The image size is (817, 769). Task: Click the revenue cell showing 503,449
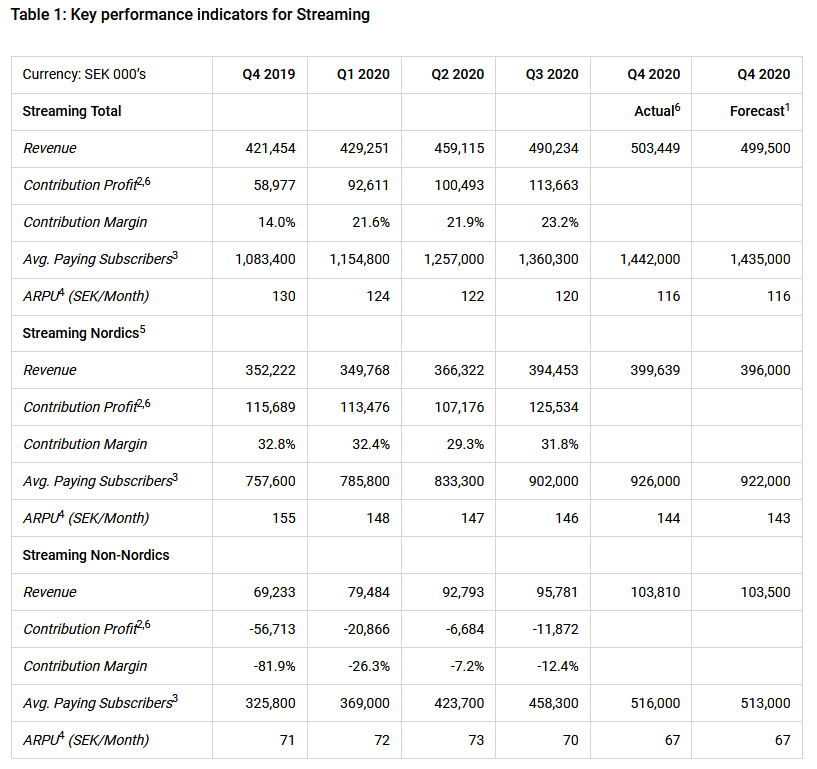pyautogui.click(x=654, y=148)
